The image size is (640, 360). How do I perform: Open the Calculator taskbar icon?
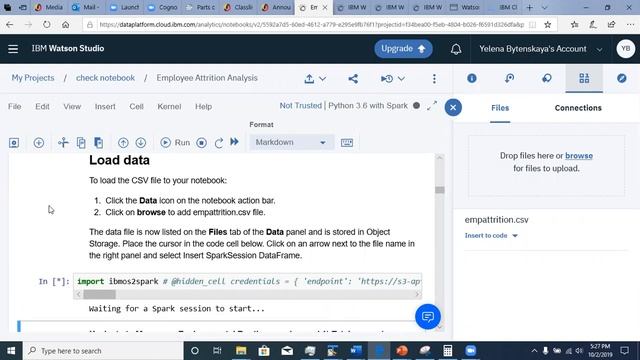point(448,351)
